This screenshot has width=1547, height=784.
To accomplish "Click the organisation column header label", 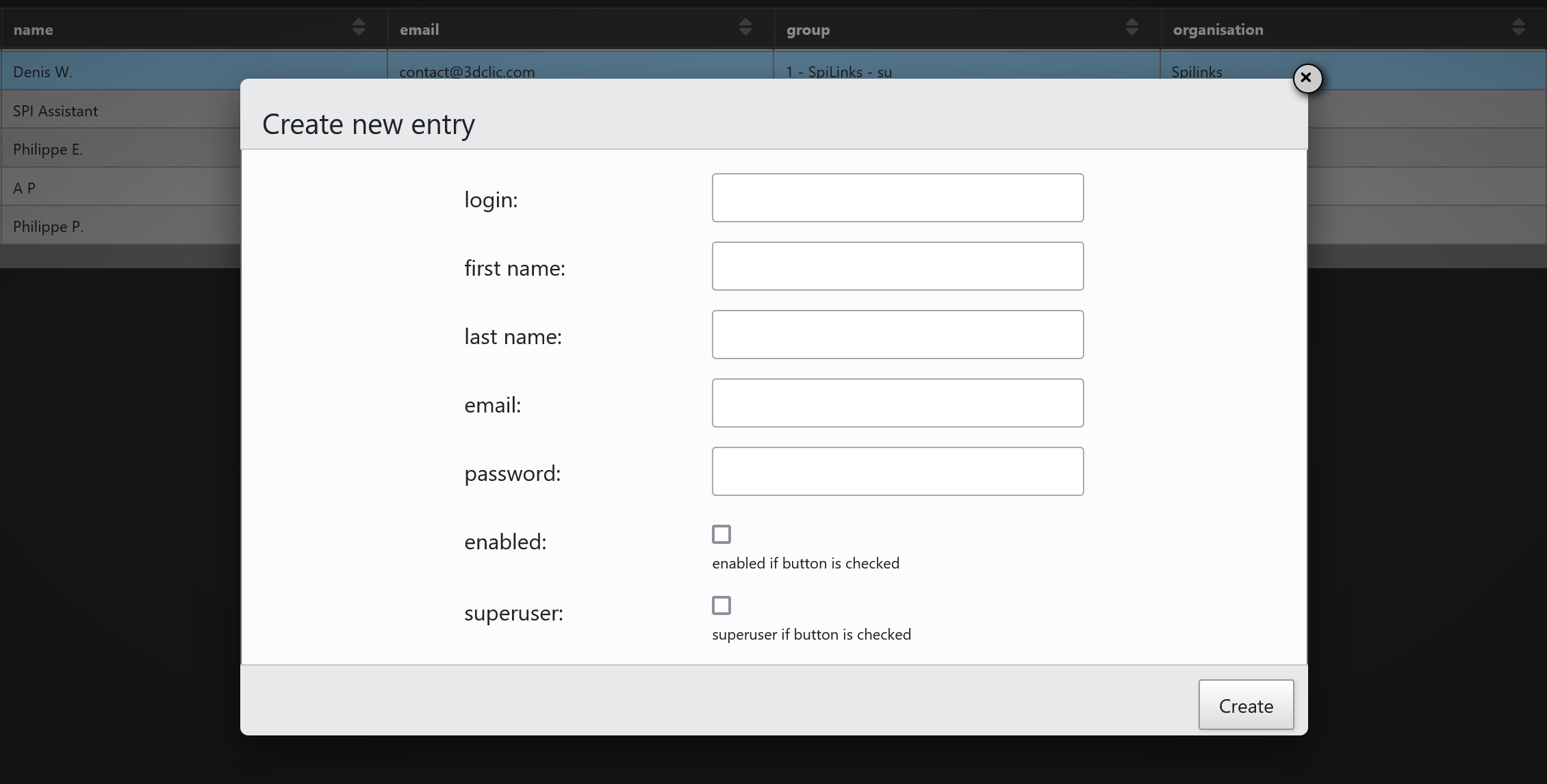I will pyautogui.click(x=1218, y=29).
